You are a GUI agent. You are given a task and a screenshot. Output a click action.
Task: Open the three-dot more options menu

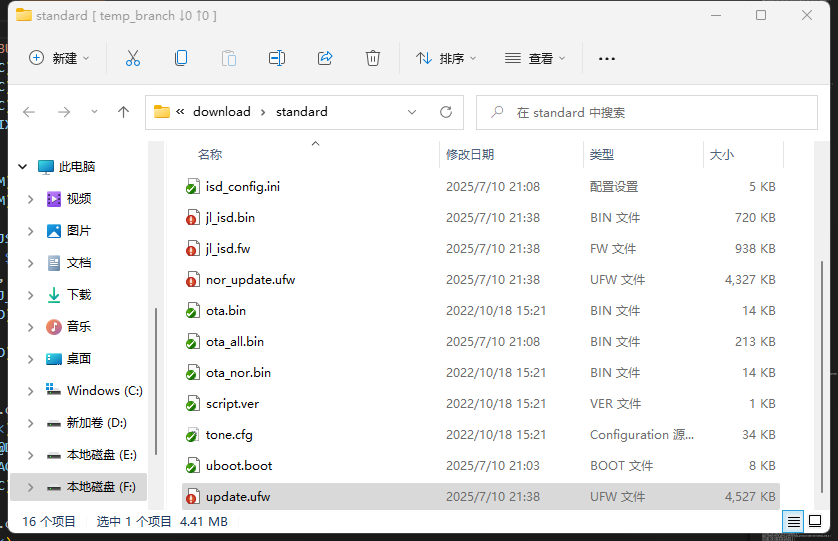(607, 58)
